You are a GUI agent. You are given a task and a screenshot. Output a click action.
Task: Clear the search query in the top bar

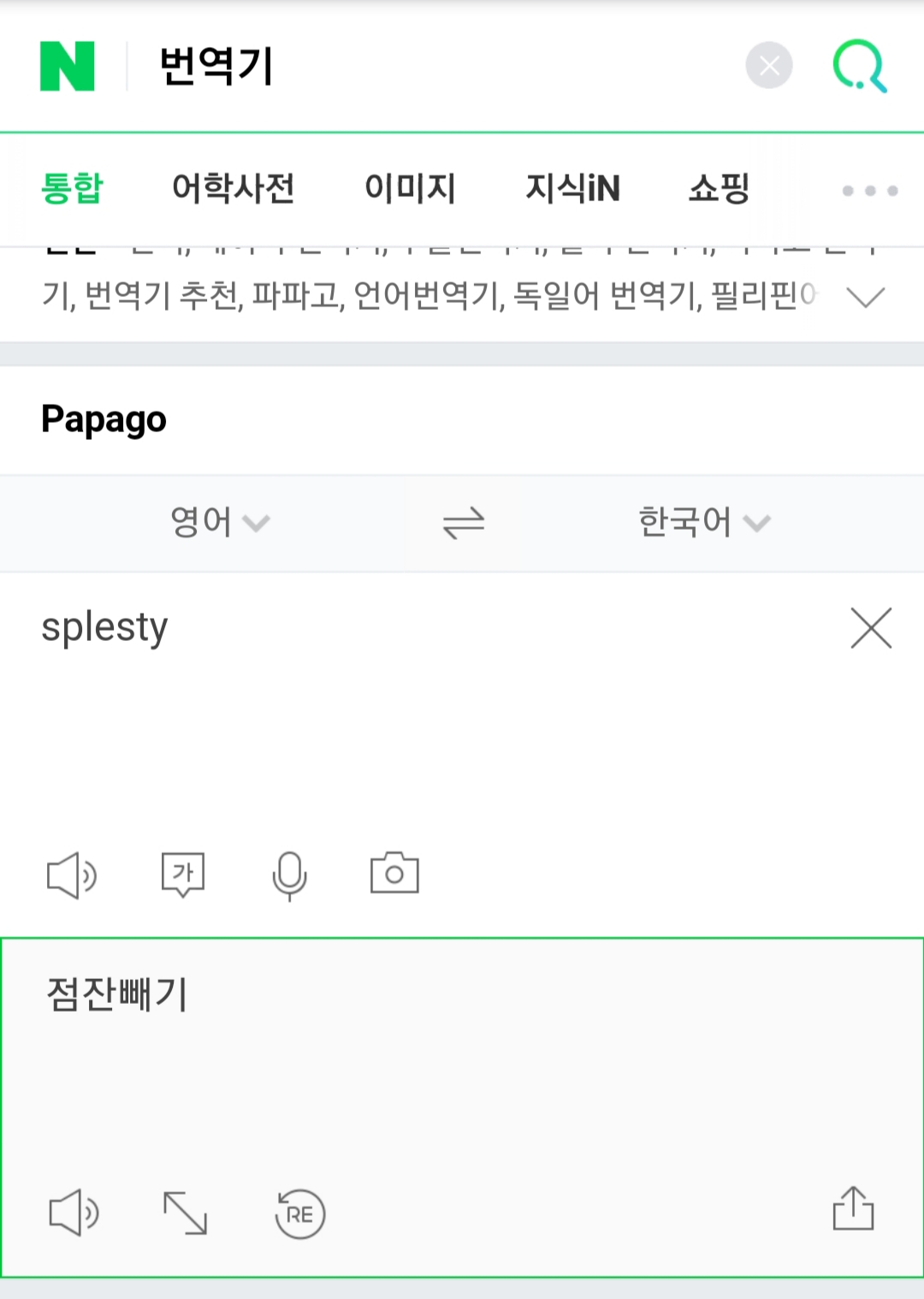click(x=768, y=66)
